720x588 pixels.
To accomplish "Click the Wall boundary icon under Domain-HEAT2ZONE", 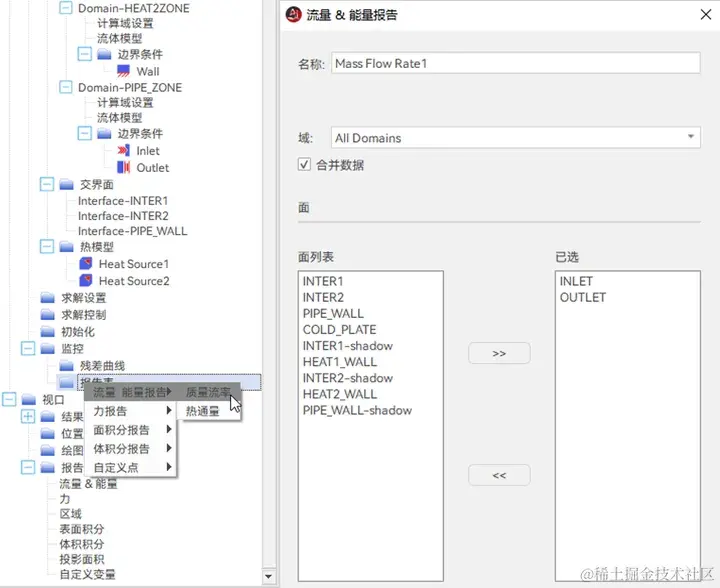I will [123, 71].
